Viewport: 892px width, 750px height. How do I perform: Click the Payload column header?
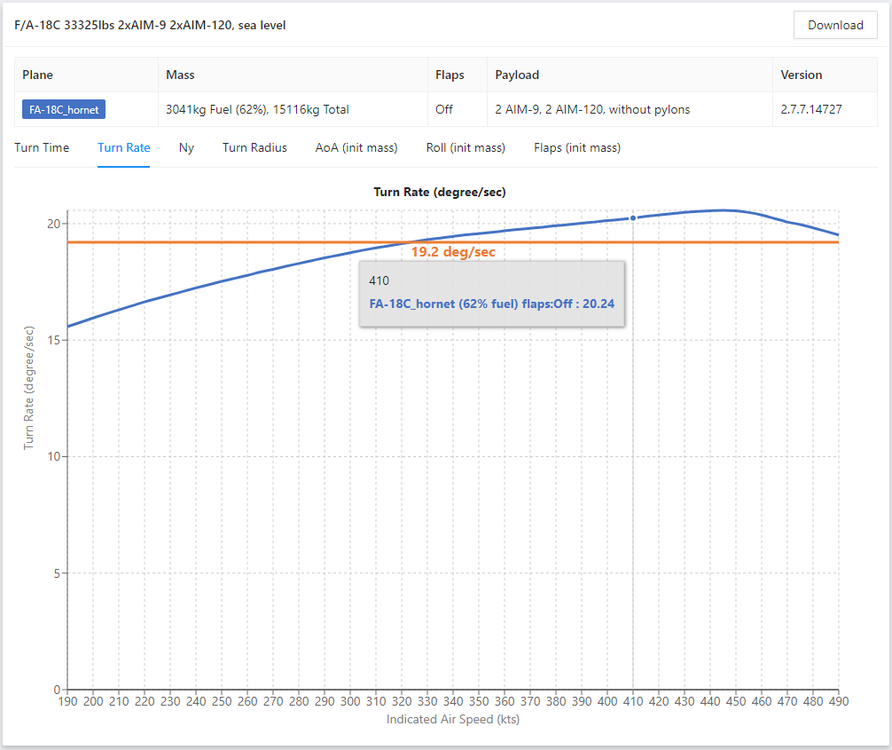(517, 75)
